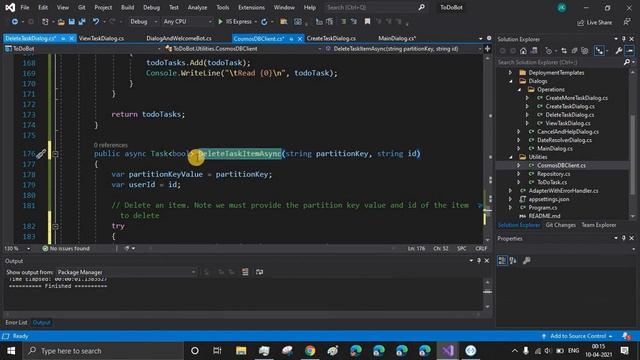Viewport: 640px width, 360px height.
Task: Click the IIS Express run label
Action: (x=239, y=22)
